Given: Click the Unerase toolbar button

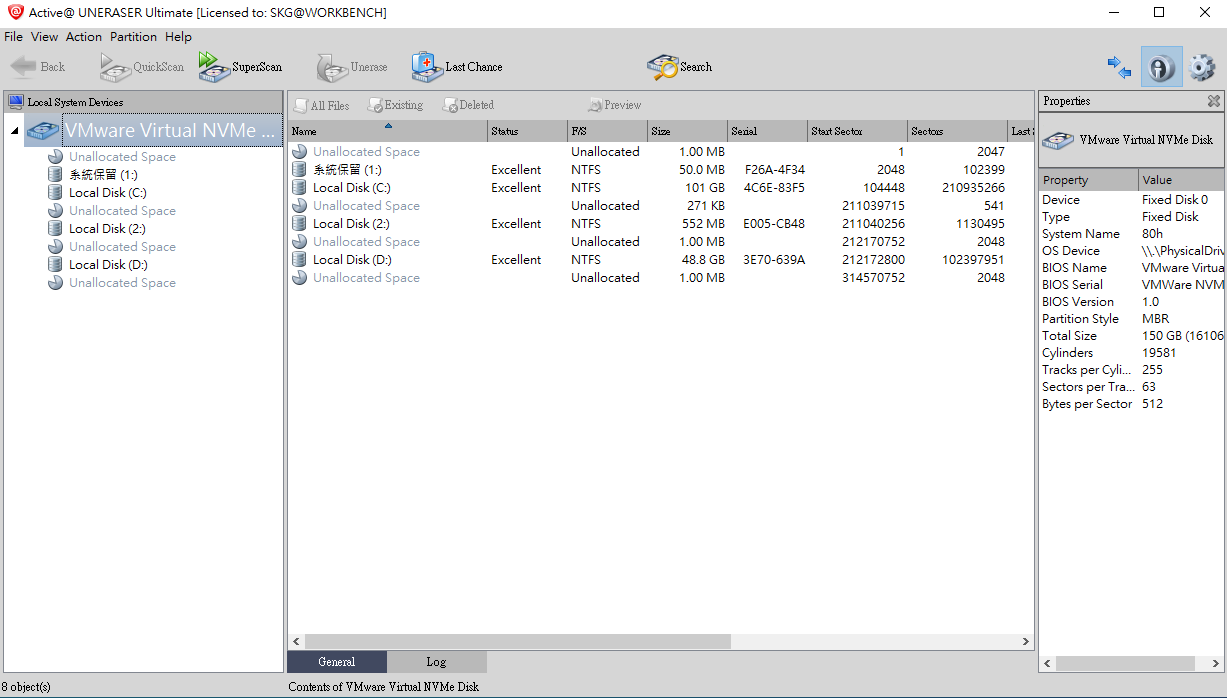Looking at the screenshot, I should point(352,67).
